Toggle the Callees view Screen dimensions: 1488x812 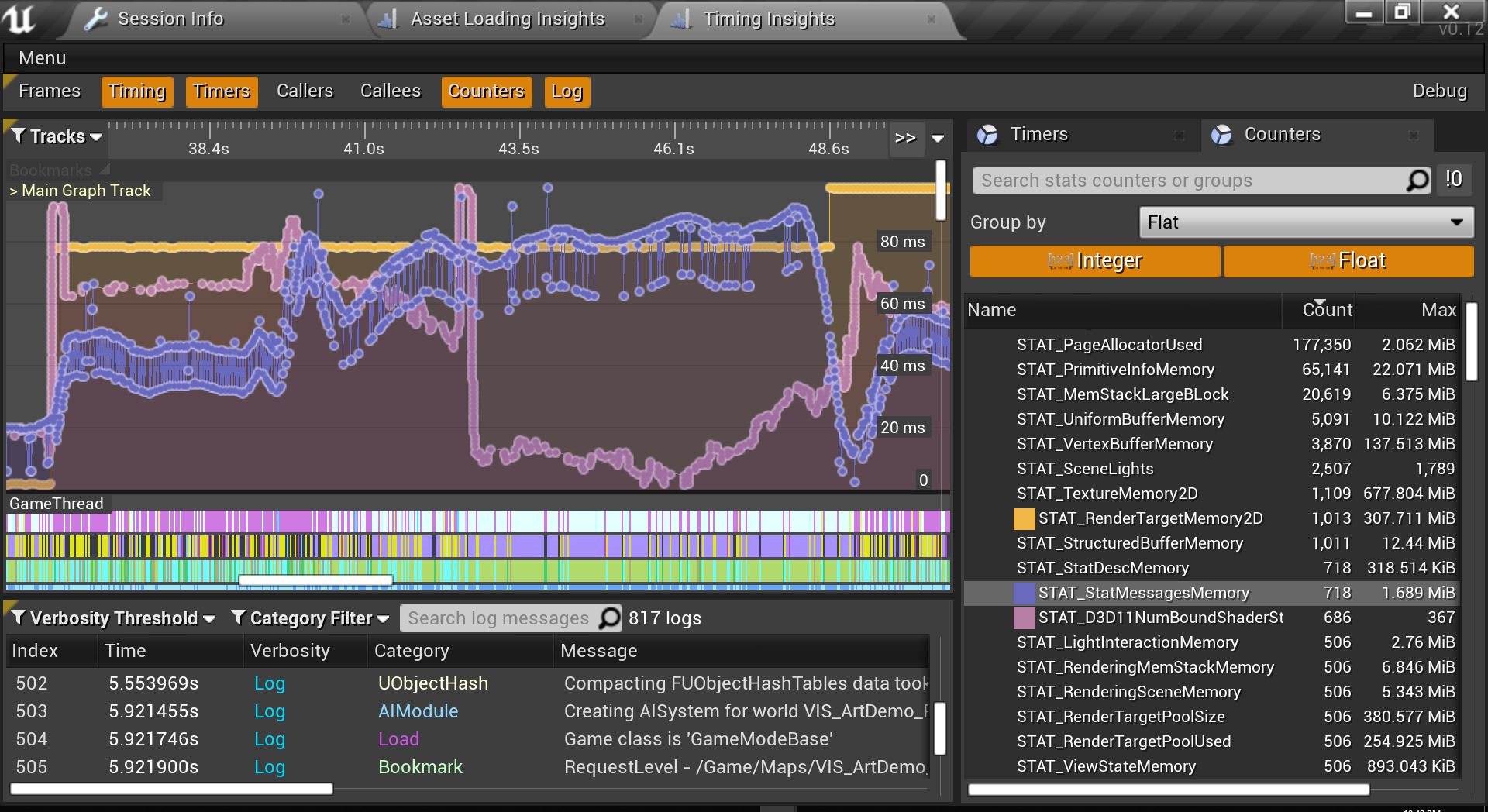391,91
